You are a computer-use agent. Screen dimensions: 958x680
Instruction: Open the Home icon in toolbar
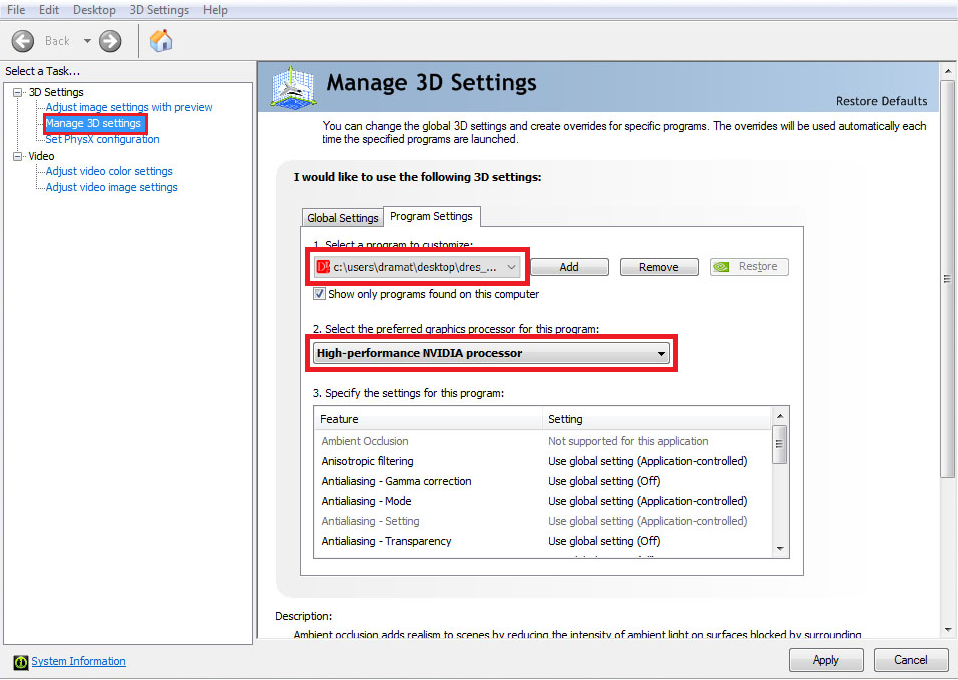tap(161, 41)
